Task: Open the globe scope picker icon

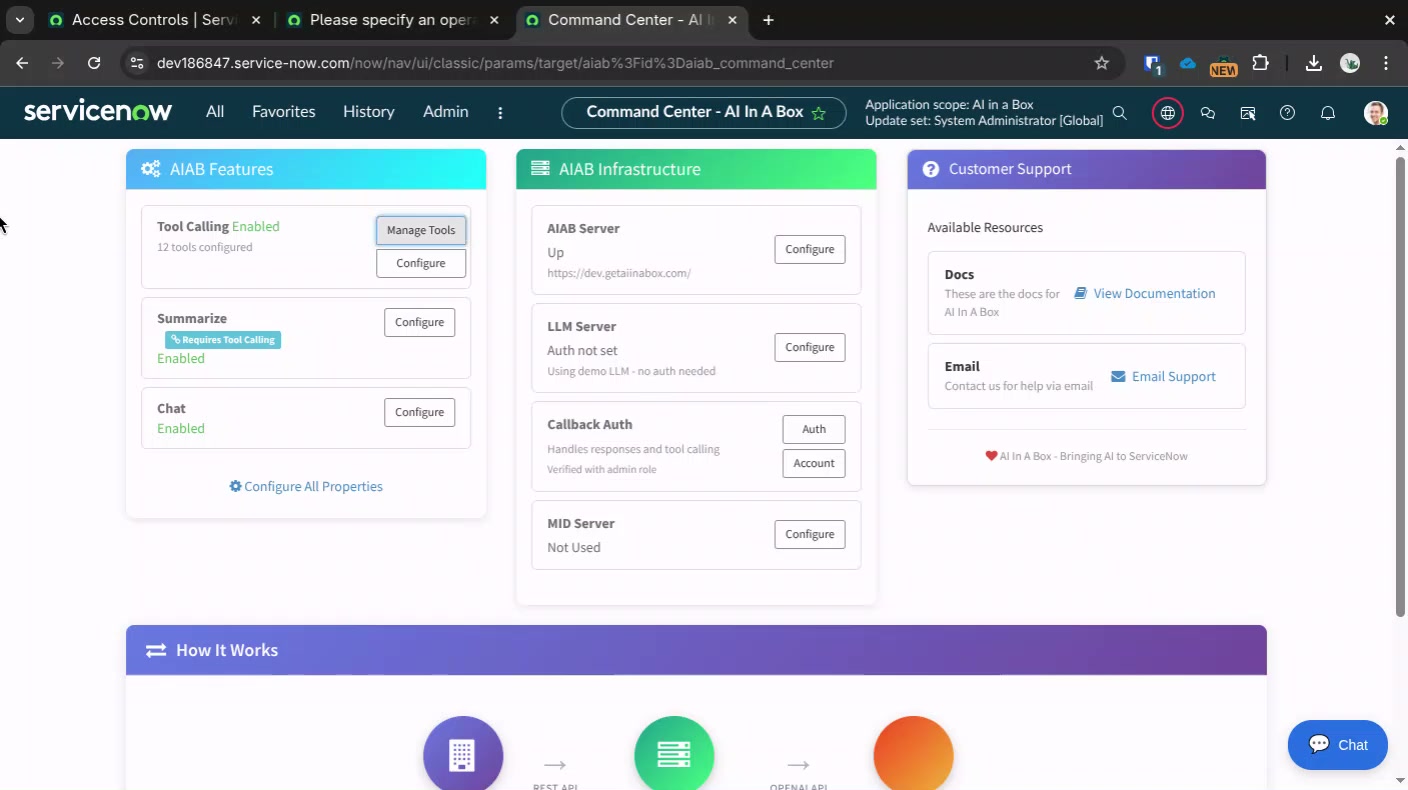Action: [x=1168, y=113]
